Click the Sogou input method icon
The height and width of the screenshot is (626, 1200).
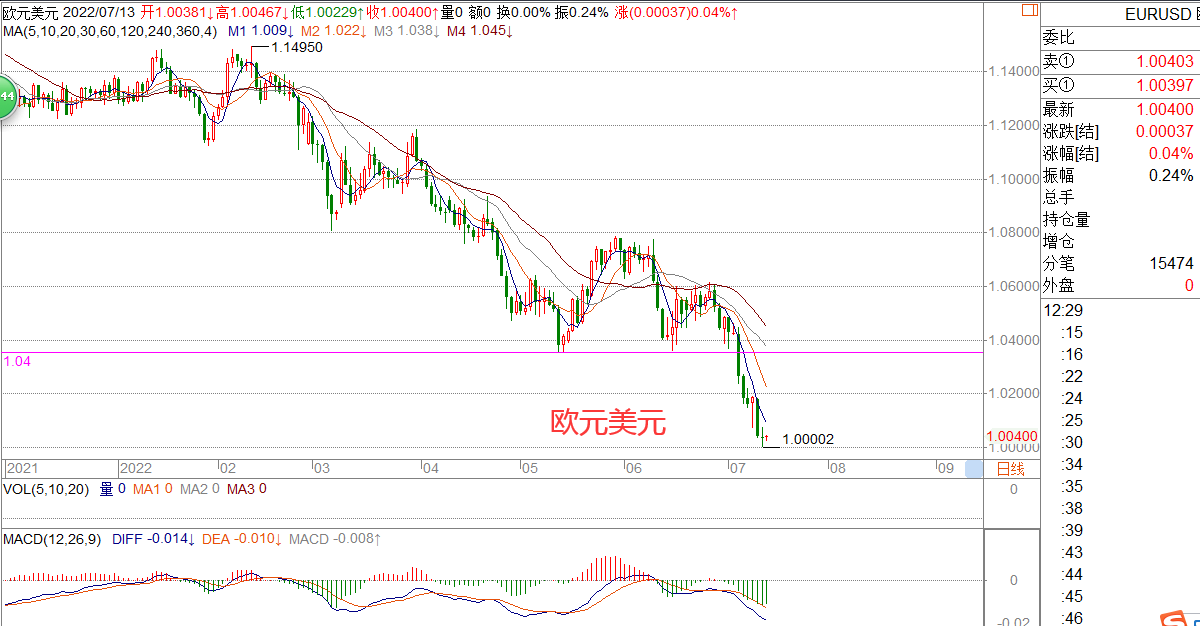click(x=1174, y=619)
